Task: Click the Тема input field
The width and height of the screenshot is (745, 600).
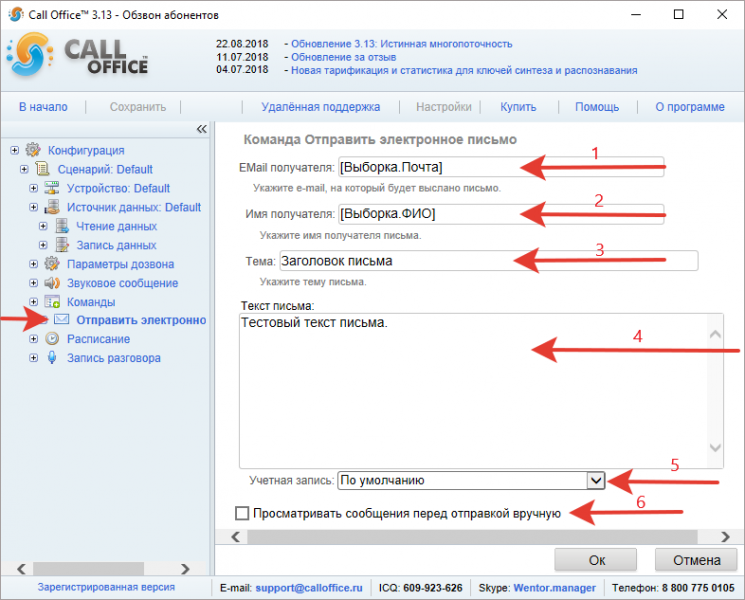Action: [488, 261]
